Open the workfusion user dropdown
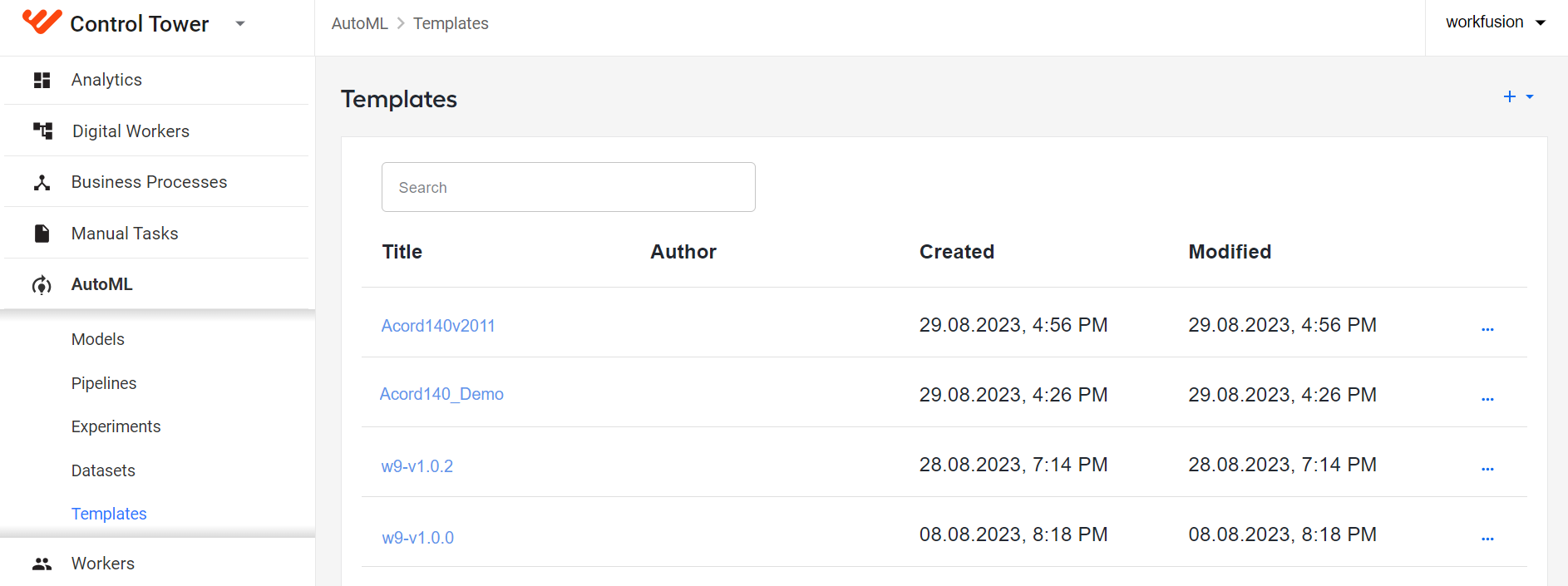 click(x=1495, y=22)
